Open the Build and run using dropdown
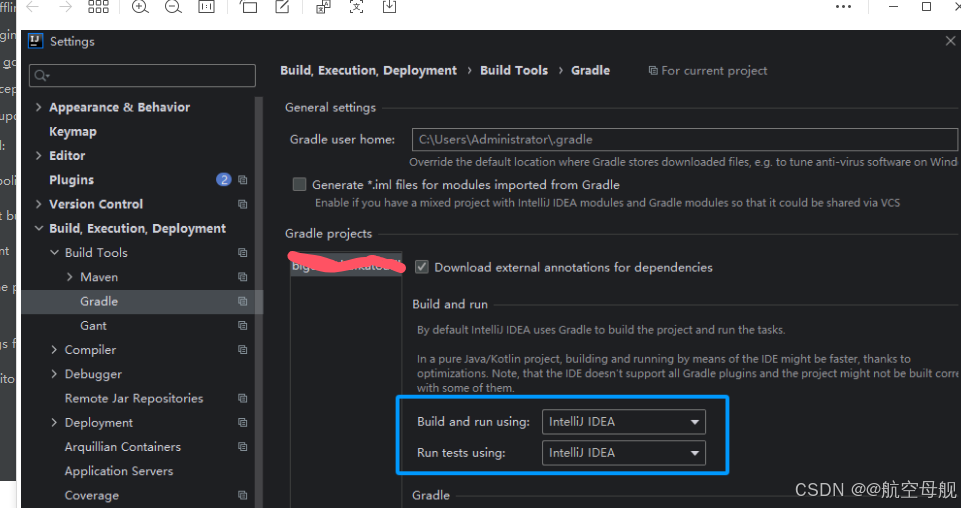 click(624, 422)
